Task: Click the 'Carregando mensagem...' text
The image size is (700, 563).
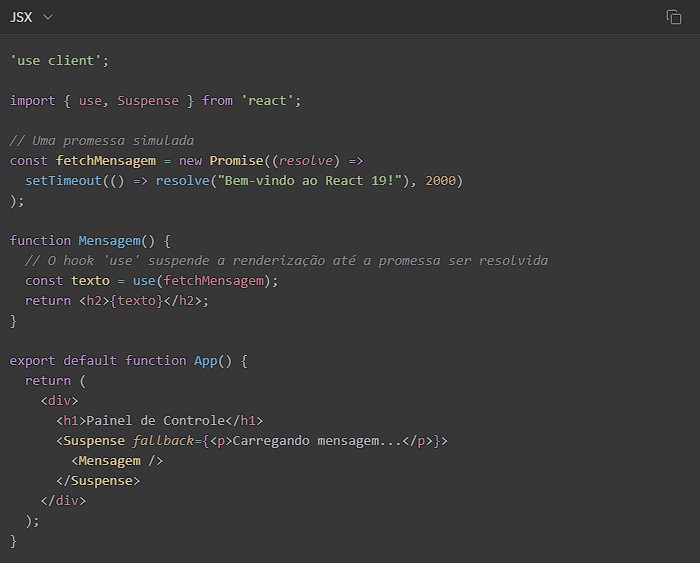Action: tap(316, 440)
